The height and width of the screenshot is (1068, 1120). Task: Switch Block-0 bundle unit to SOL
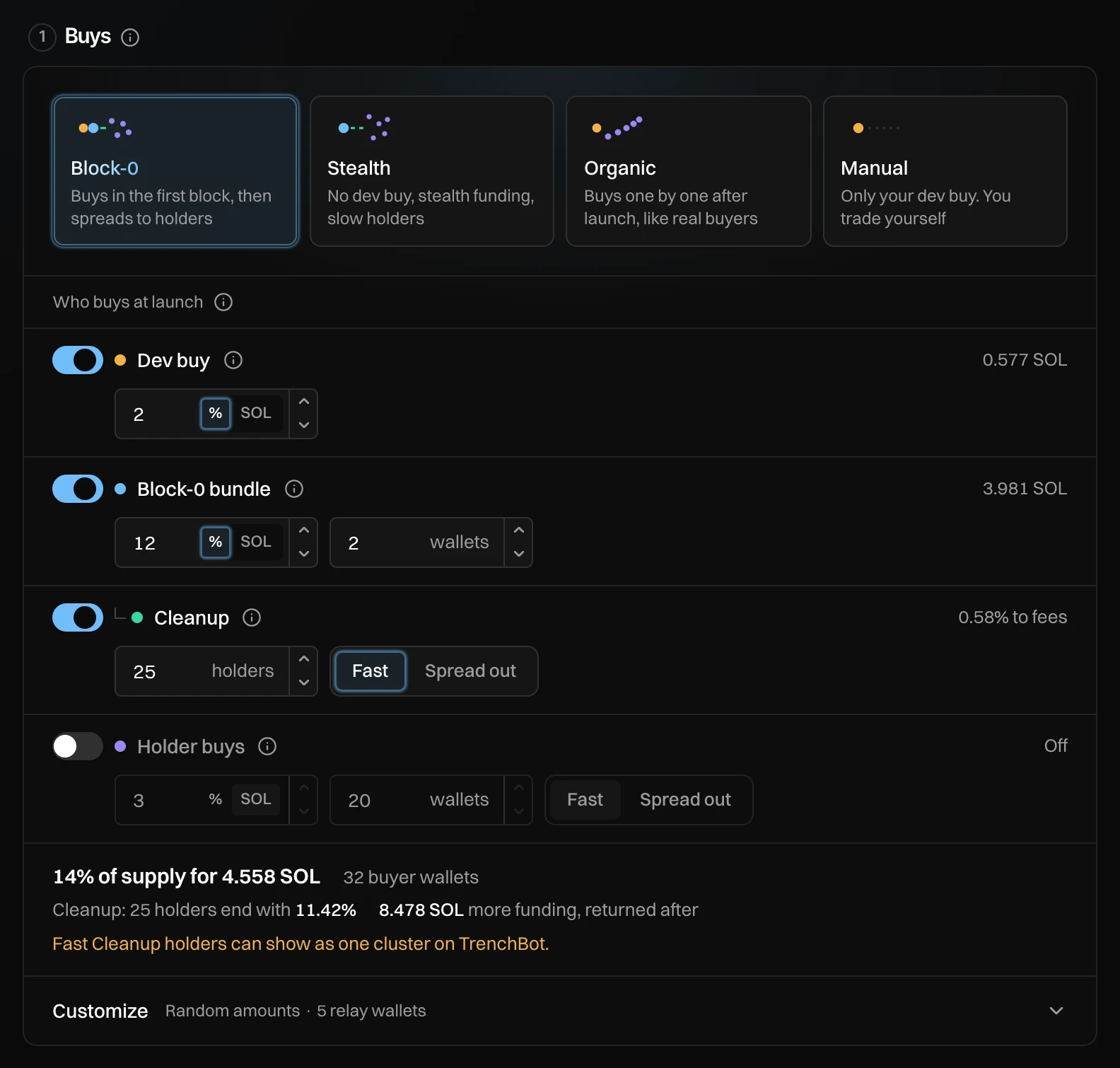point(256,542)
